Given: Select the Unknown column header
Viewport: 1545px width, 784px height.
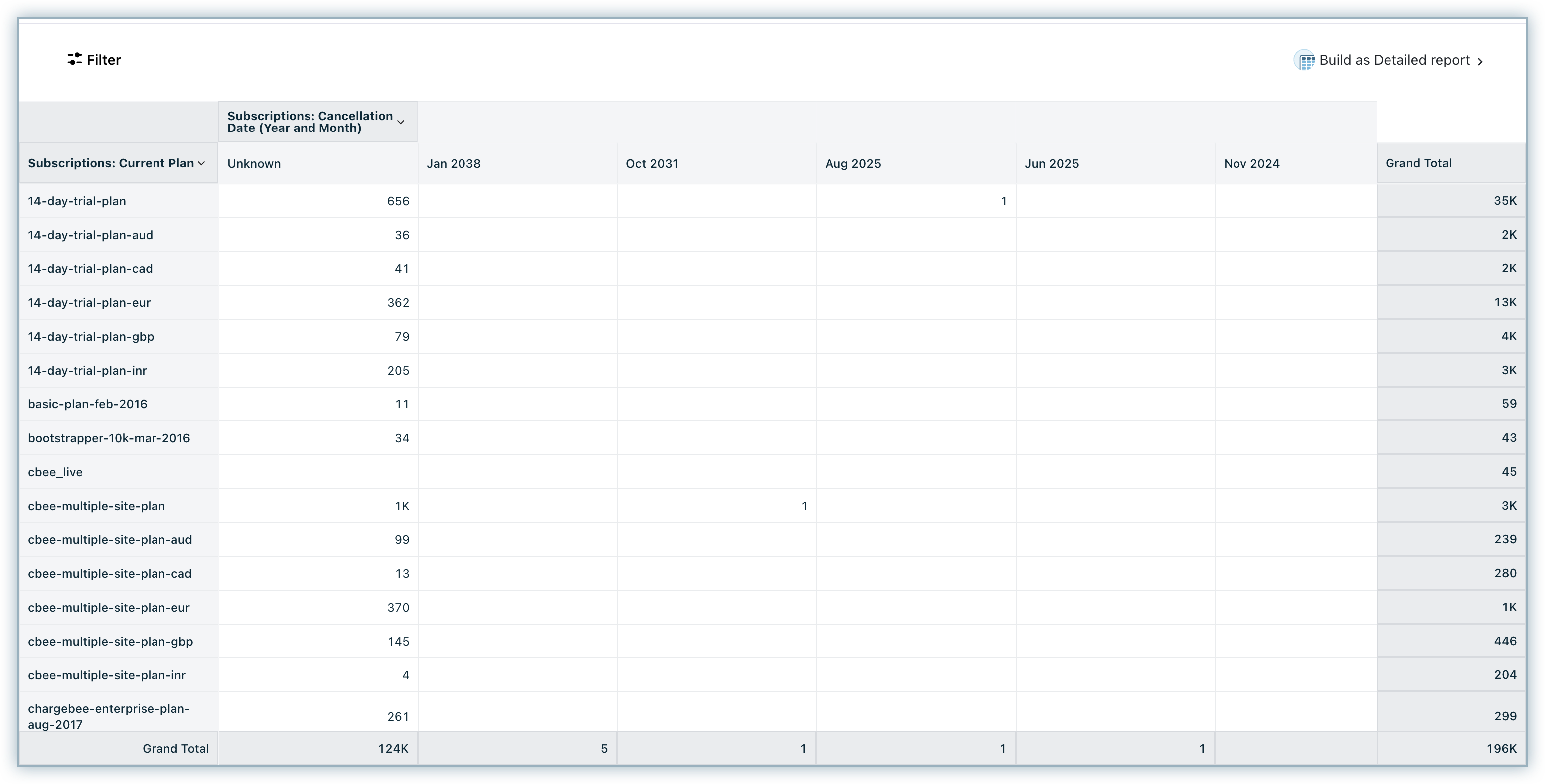Looking at the screenshot, I should (x=254, y=164).
